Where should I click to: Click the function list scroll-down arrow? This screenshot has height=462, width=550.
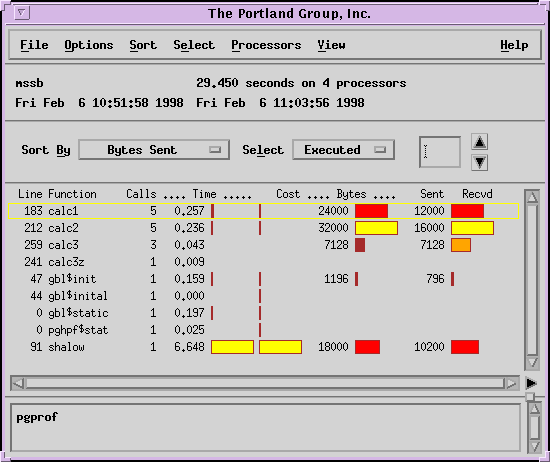click(x=532, y=362)
